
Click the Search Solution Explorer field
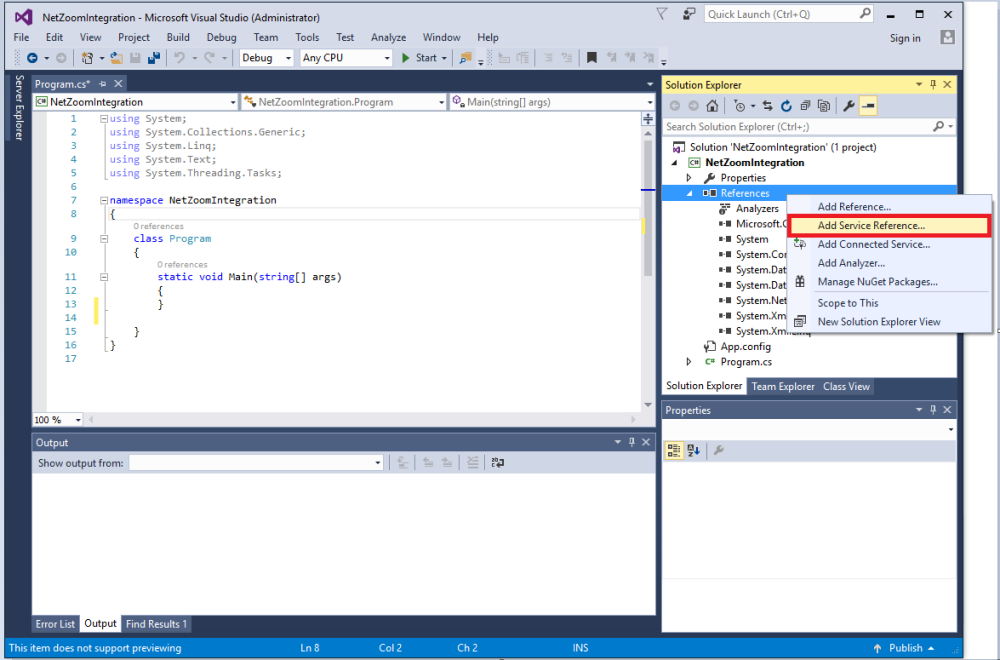click(x=809, y=127)
